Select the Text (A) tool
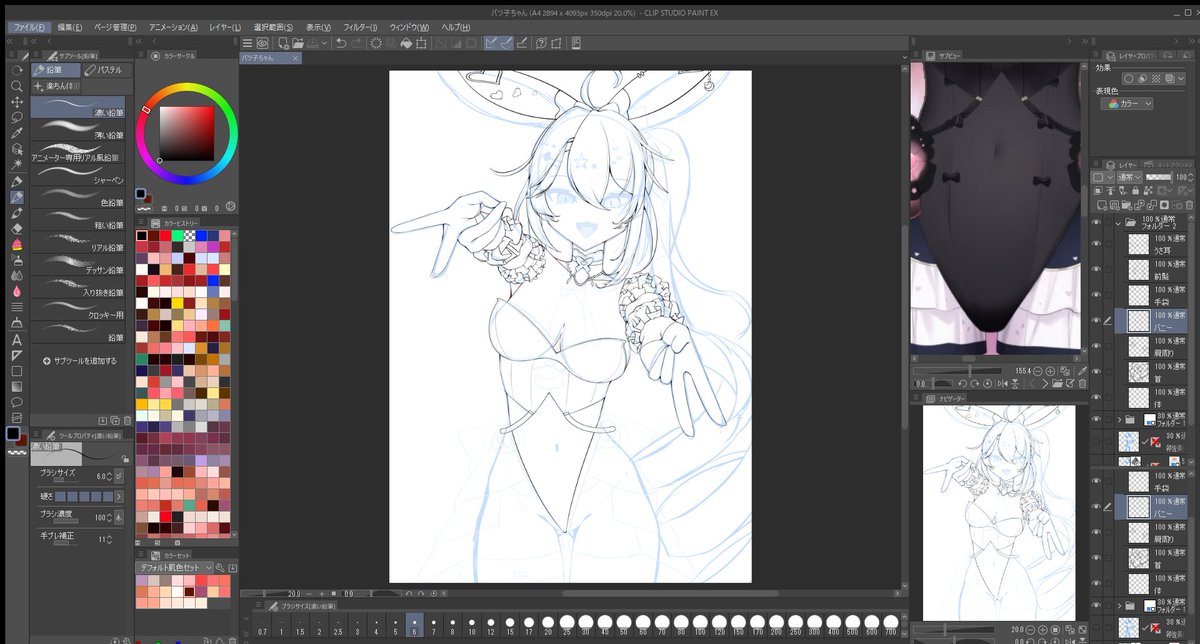The image size is (1200, 644). [16, 339]
